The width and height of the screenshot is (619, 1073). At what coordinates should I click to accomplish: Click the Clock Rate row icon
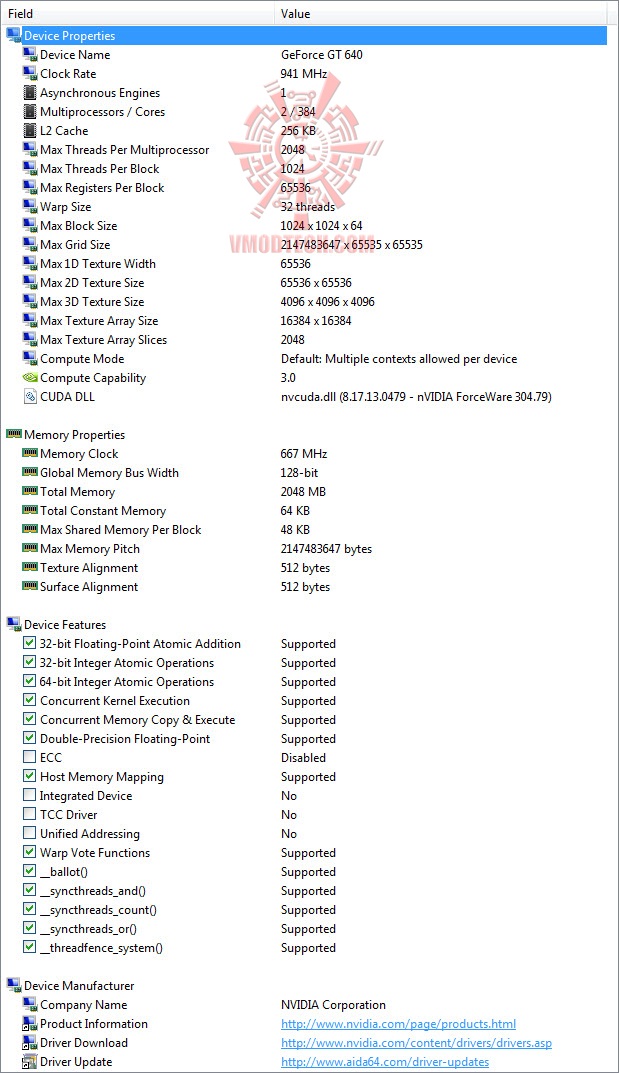[x=29, y=73]
